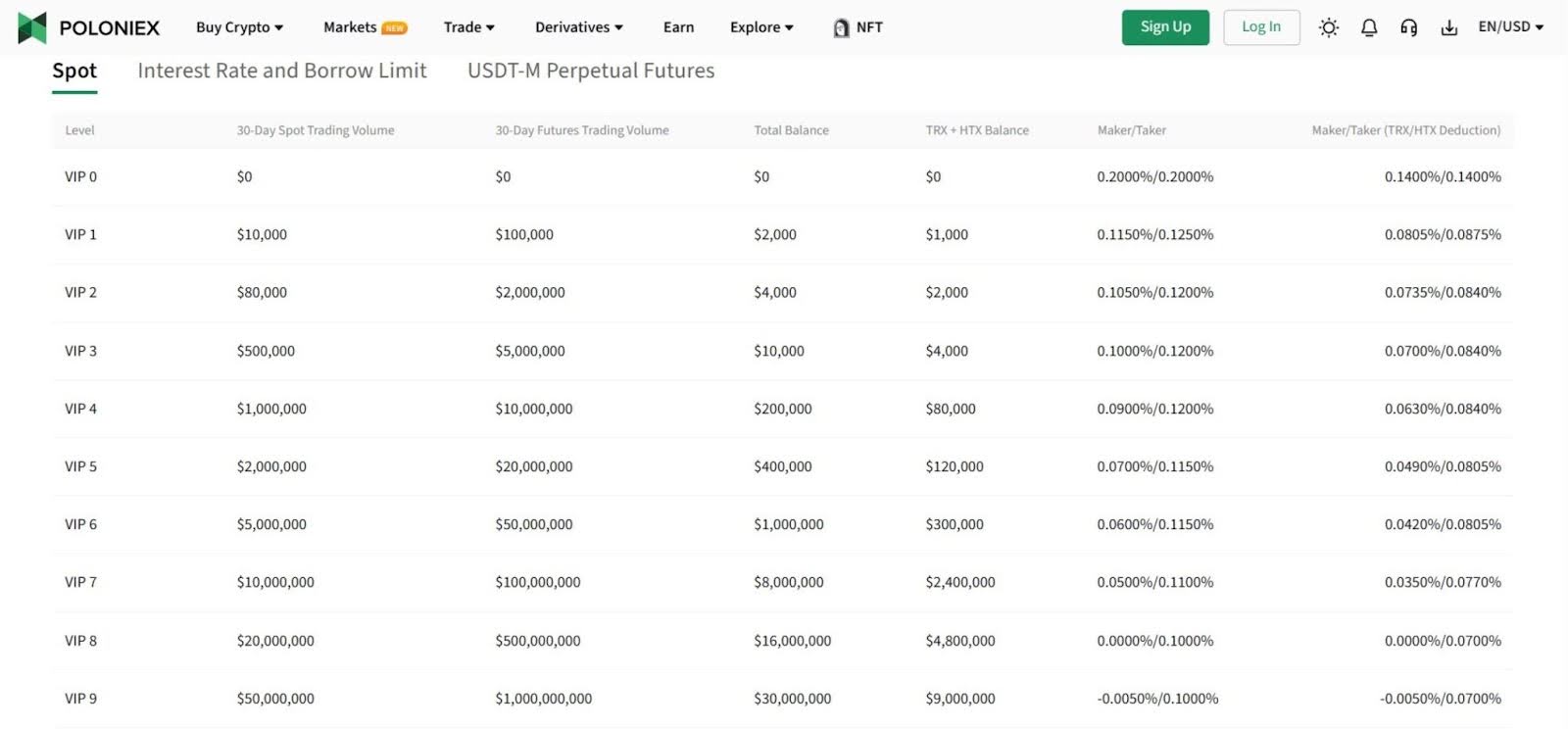The width and height of the screenshot is (1568, 729).
Task: Expand the Buy Crypto dropdown
Action: 239,27
